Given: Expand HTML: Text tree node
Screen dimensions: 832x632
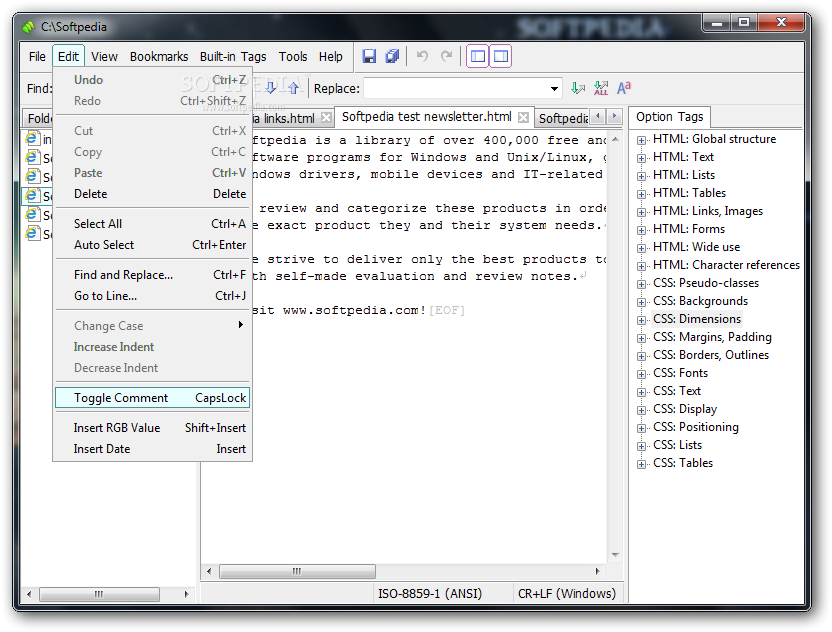Looking at the screenshot, I should point(641,158).
